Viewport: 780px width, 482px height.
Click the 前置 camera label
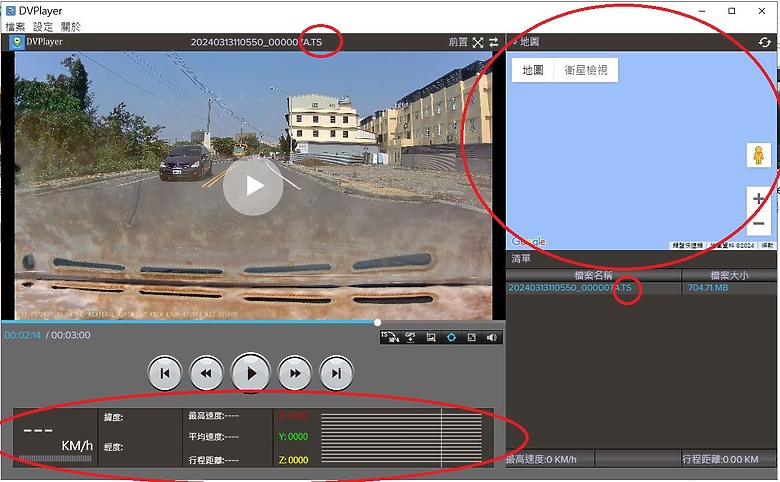458,42
